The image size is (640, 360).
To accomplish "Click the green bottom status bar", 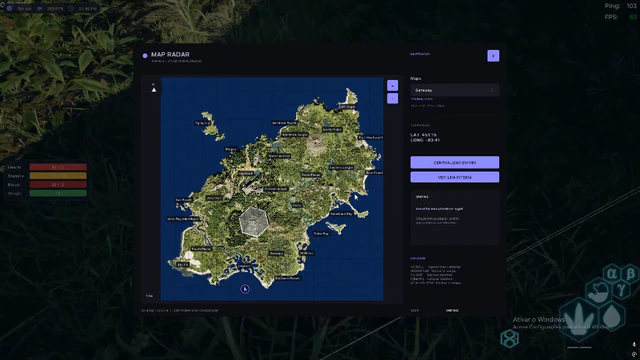I will (58, 193).
